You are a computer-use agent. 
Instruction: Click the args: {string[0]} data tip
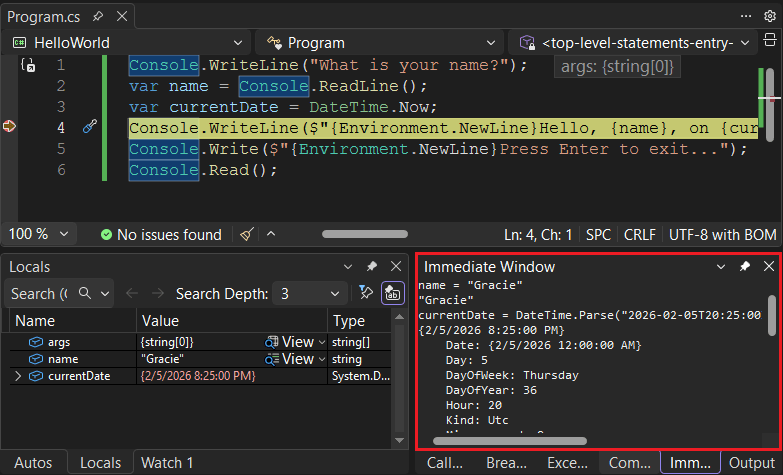click(617, 66)
